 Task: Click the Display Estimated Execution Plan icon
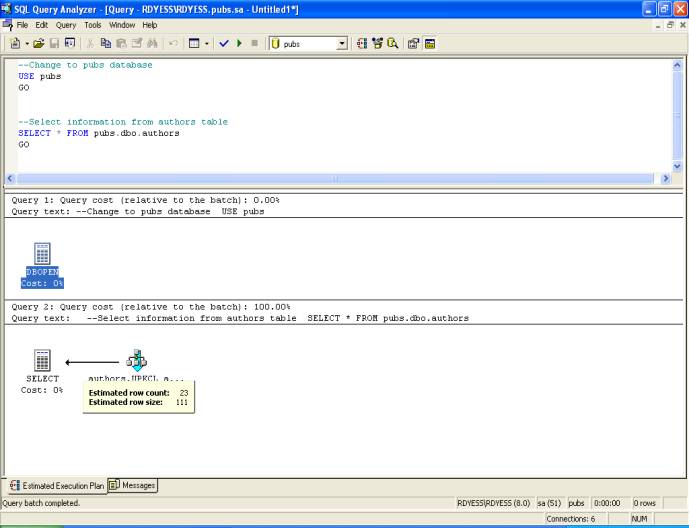tap(362, 43)
